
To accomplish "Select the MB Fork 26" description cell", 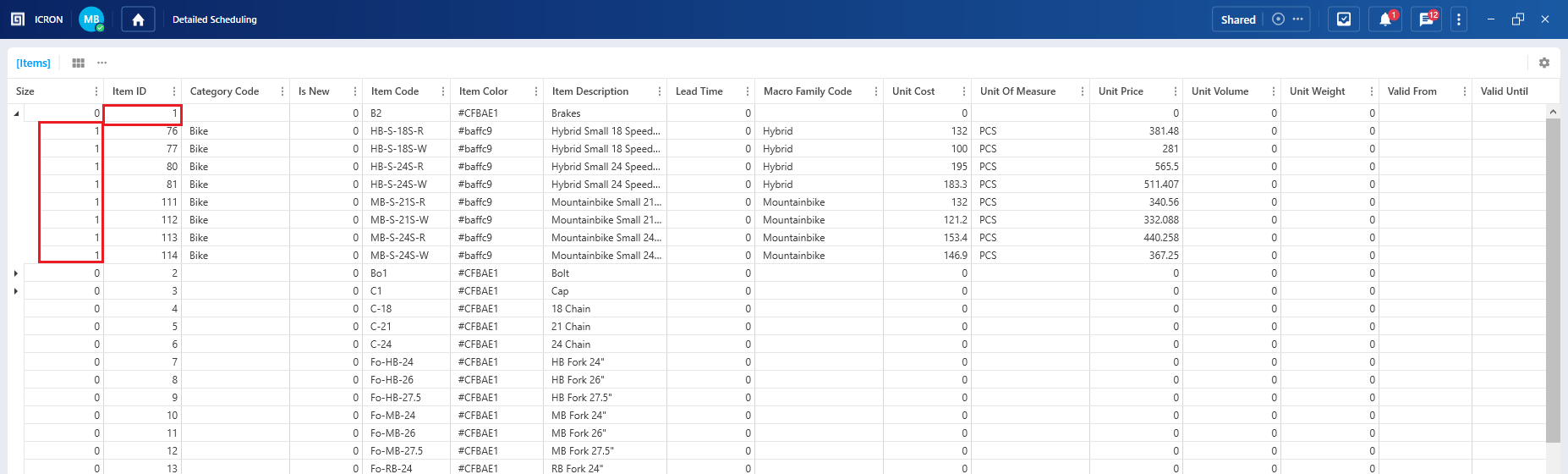I will point(605,433).
